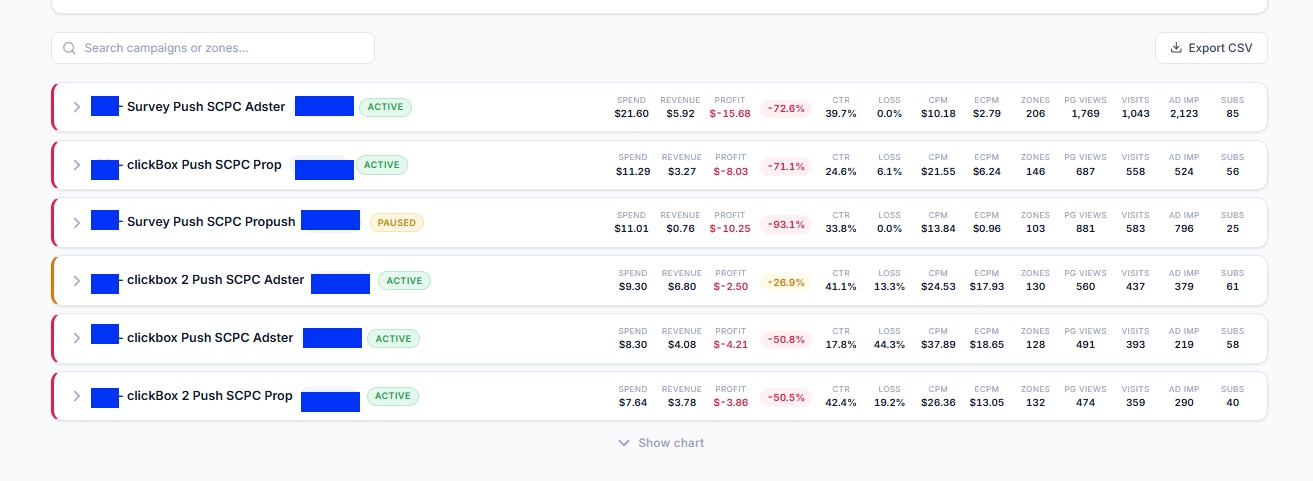Click the -93.1% ROI badge

(786, 224)
